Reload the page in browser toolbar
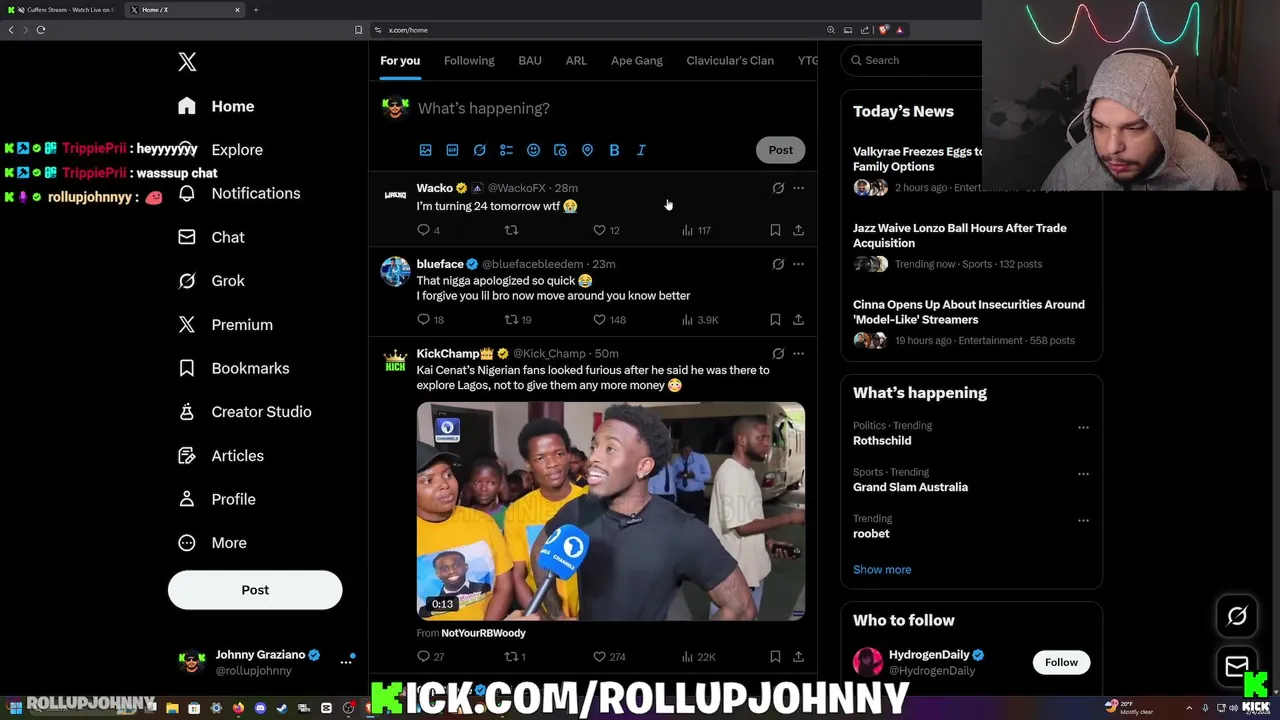 pyautogui.click(x=41, y=30)
